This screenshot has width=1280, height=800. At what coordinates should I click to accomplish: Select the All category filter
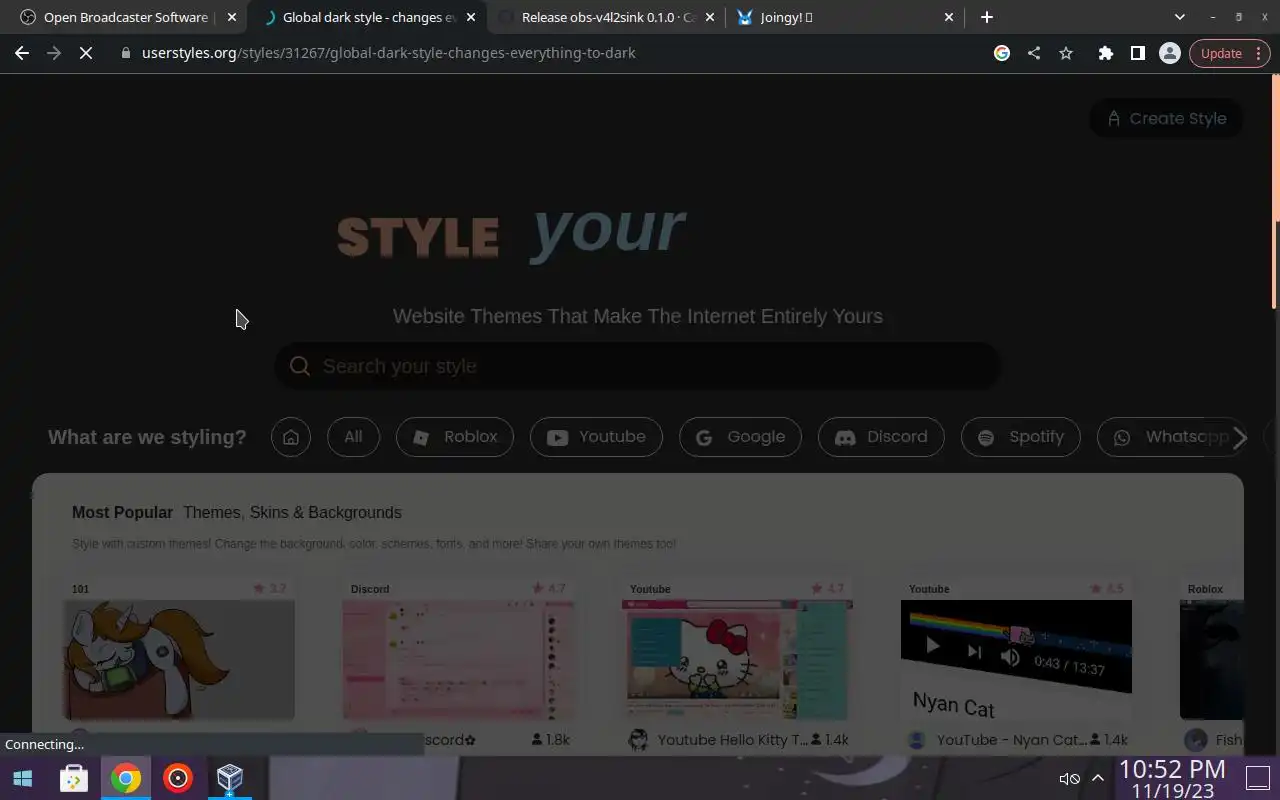[x=353, y=437]
